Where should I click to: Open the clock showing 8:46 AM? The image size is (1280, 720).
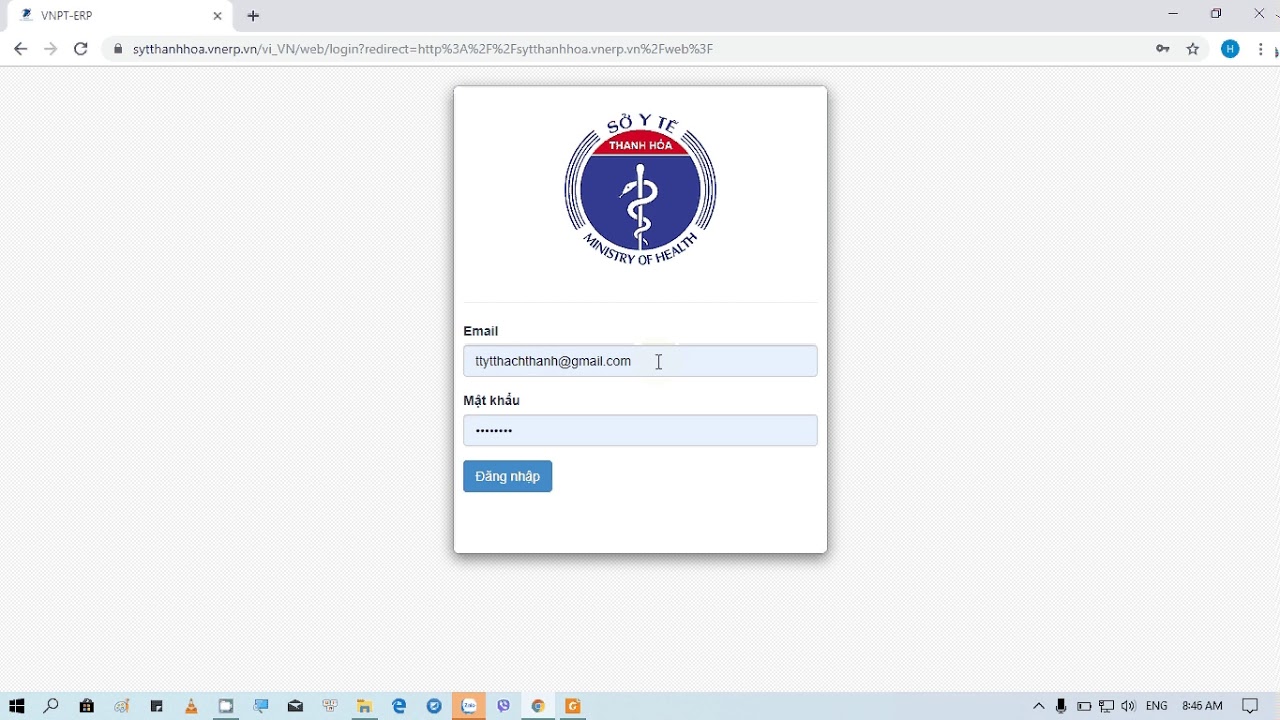[x=1202, y=706]
